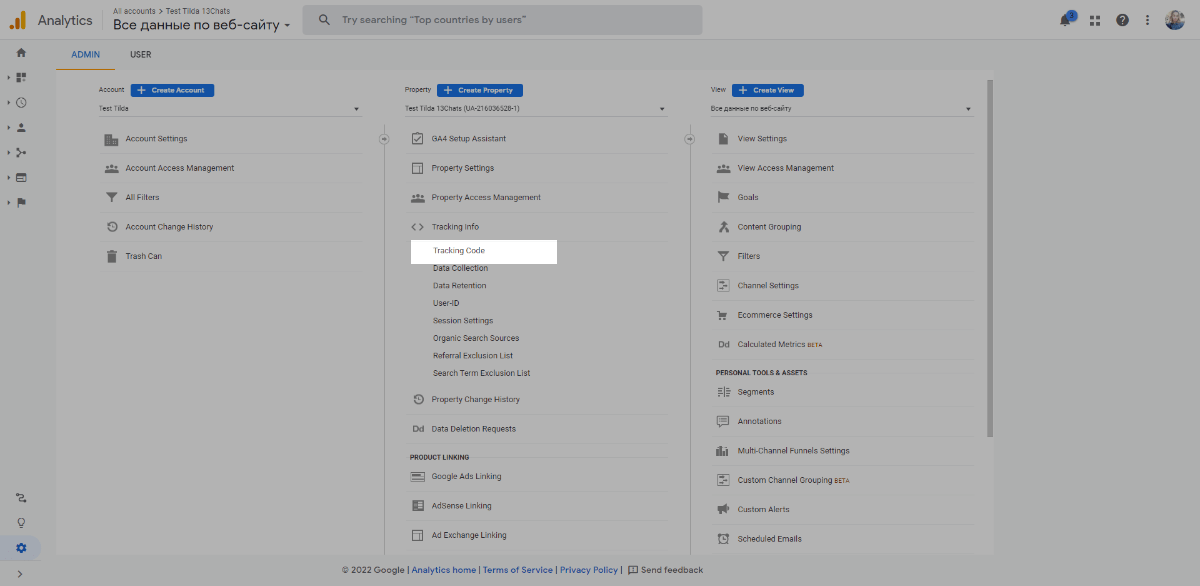The width and height of the screenshot is (1200, 586).
Task: Open the notifications bell icon
Action: tap(1066, 20)
